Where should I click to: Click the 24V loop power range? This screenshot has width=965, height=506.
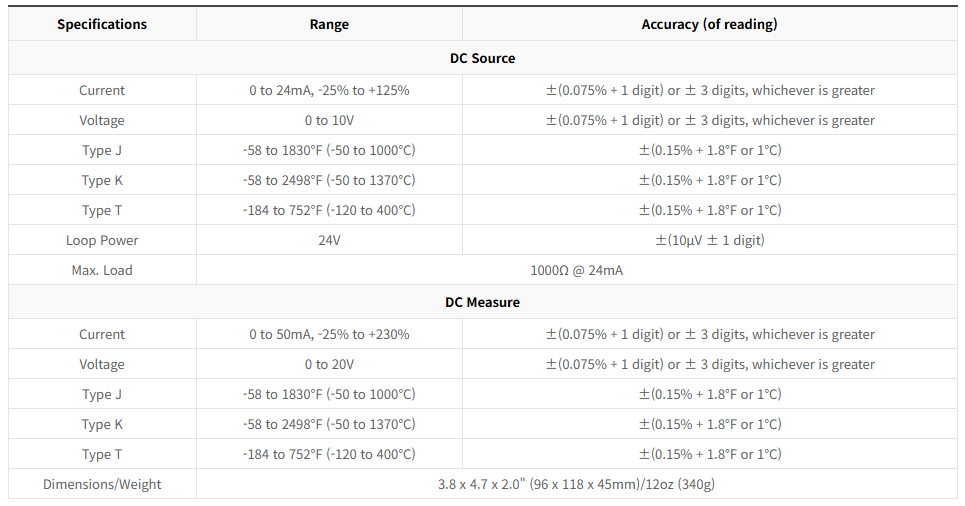coord(329,240)
